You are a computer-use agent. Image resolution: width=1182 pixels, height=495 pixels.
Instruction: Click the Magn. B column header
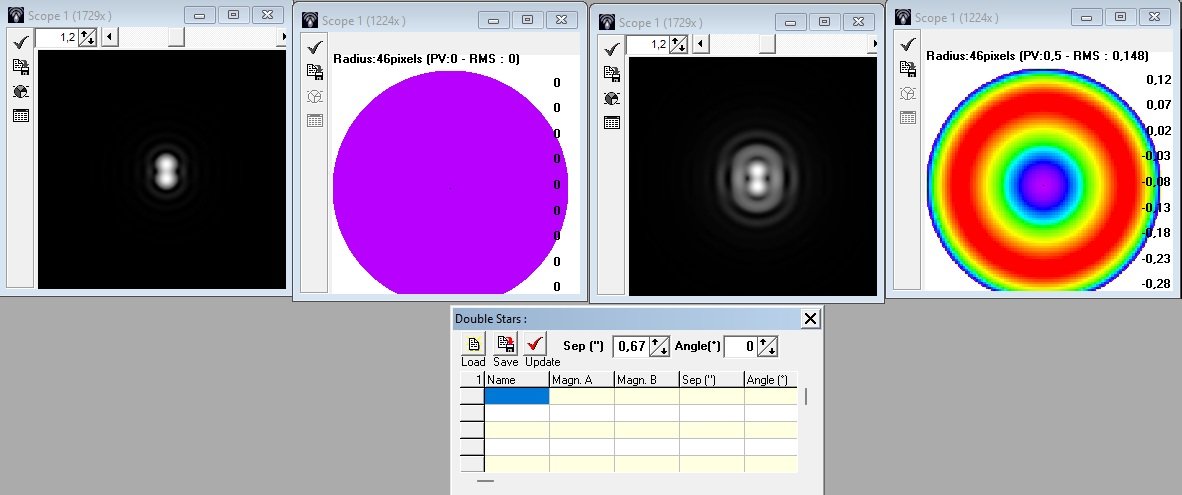[646, 380]
